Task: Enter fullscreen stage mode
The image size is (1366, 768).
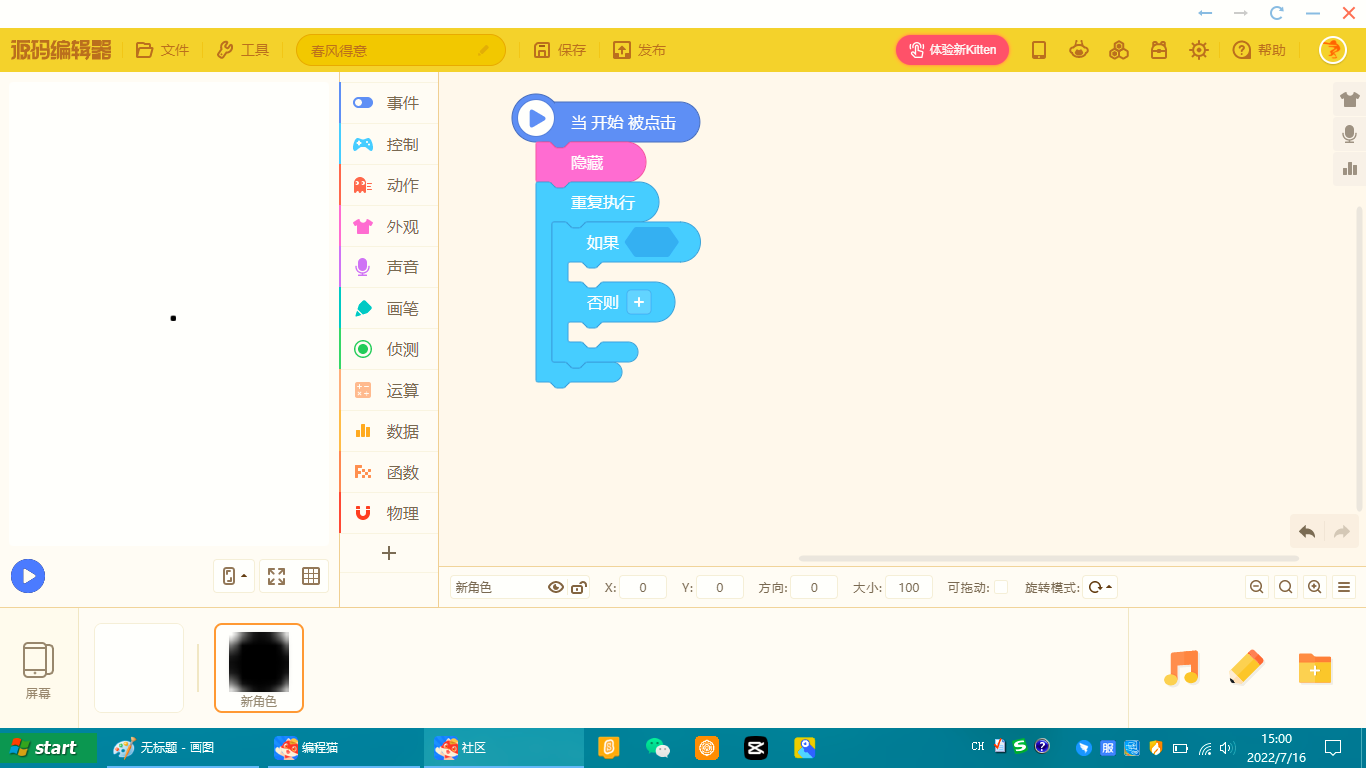Action: 277,576
